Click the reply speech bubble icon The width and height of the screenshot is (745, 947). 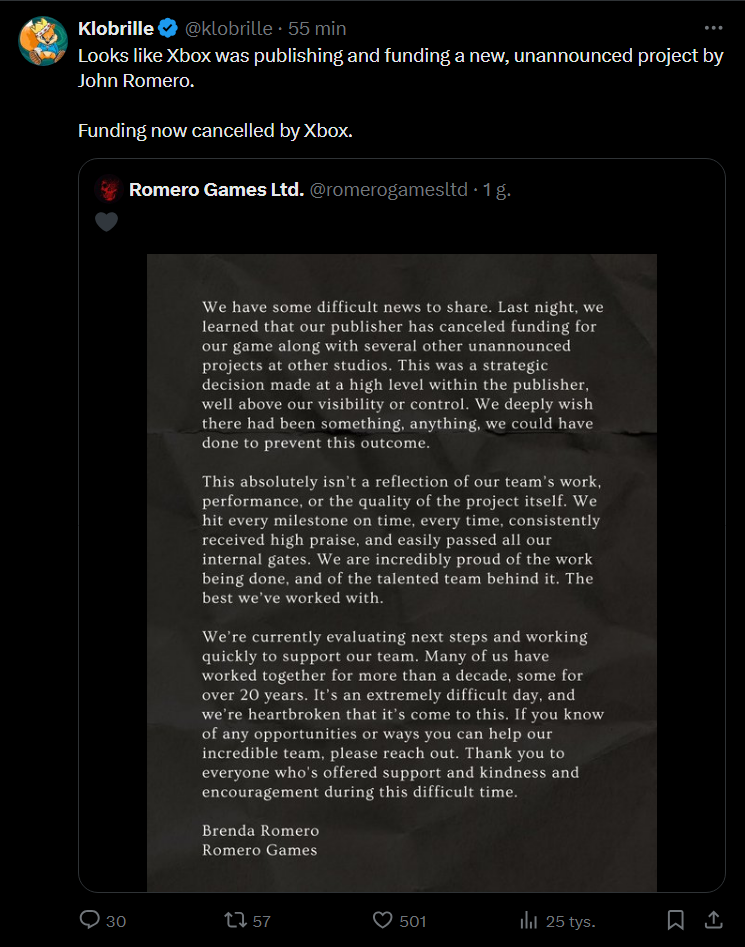[89, 919]
